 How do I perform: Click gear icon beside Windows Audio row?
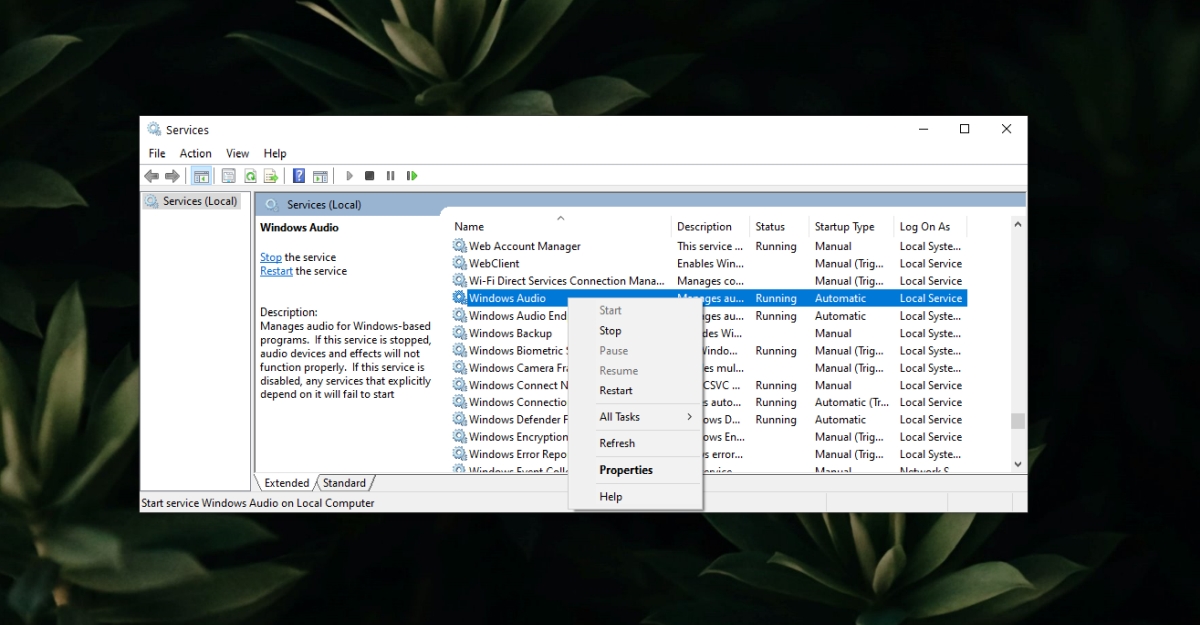tap(459, 298)
